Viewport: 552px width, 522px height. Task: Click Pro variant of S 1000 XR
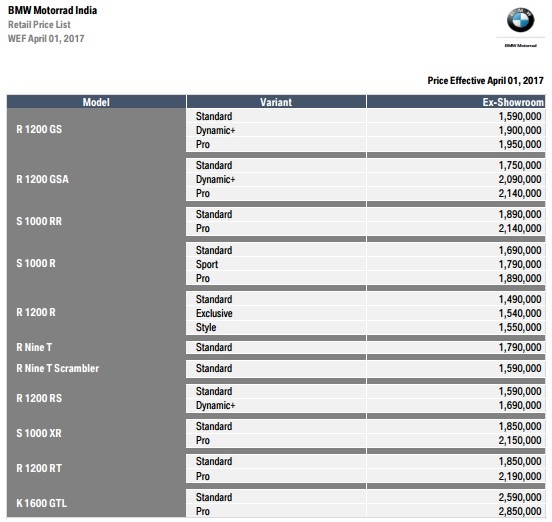(203, 440)
